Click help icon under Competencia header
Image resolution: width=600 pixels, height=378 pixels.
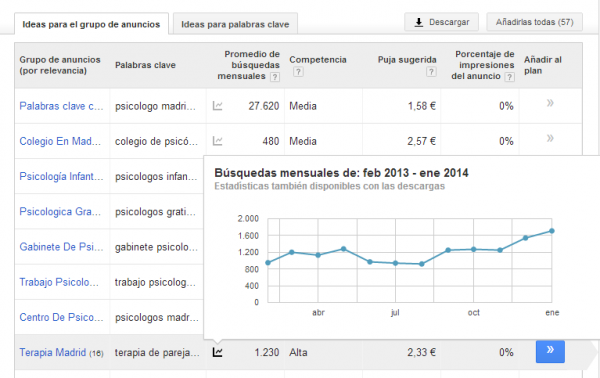pos(298,72)
